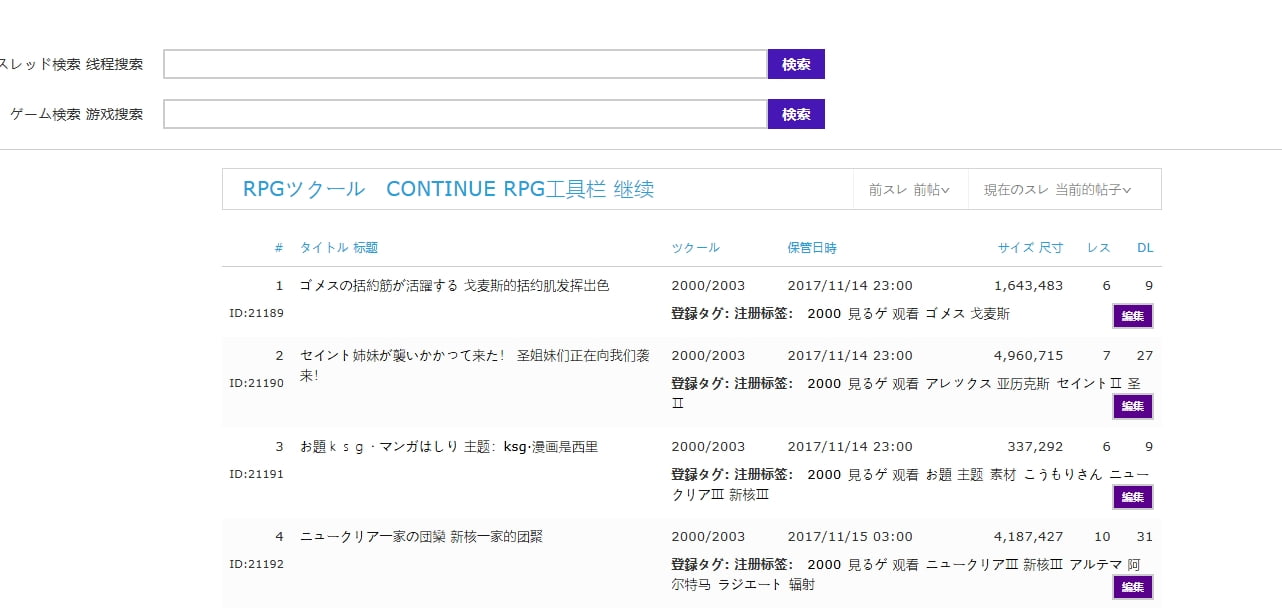Click size value 4,187,427
The image size is (1282, 614).
(x=1029, y=537)
